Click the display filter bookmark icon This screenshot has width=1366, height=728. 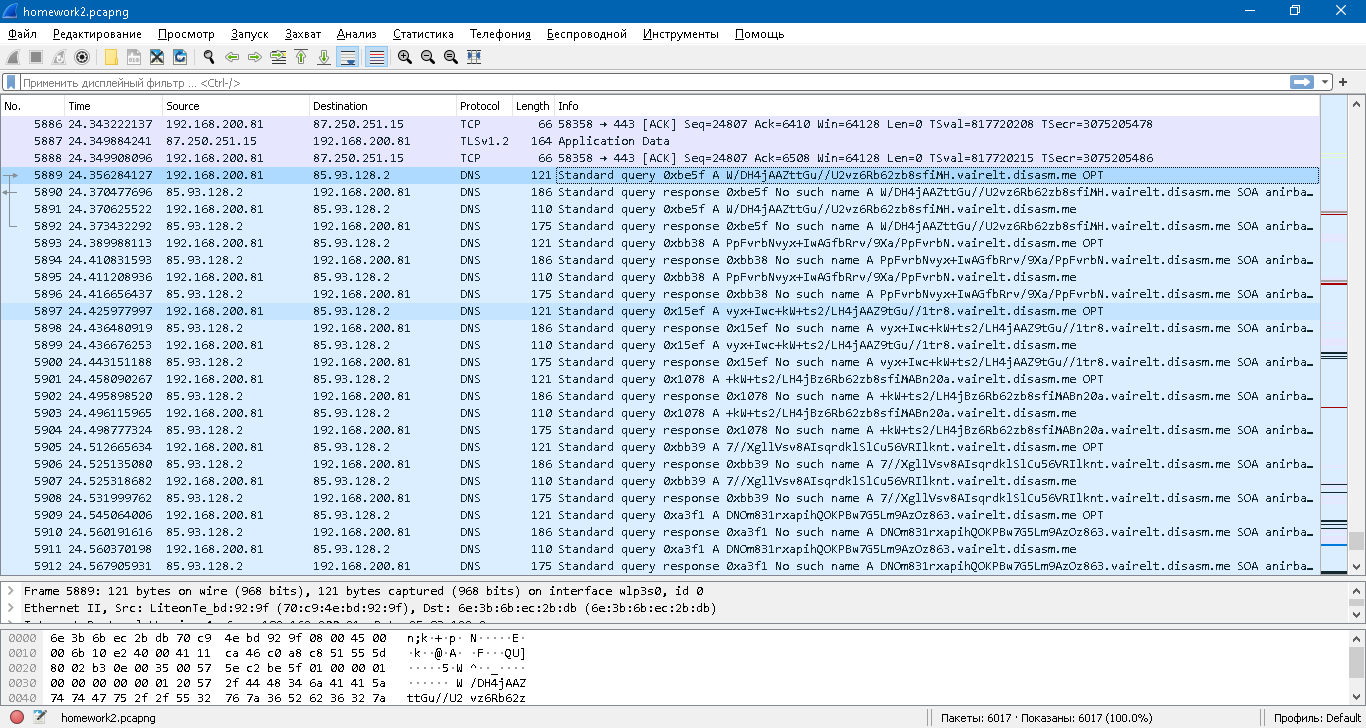[11, 83]
